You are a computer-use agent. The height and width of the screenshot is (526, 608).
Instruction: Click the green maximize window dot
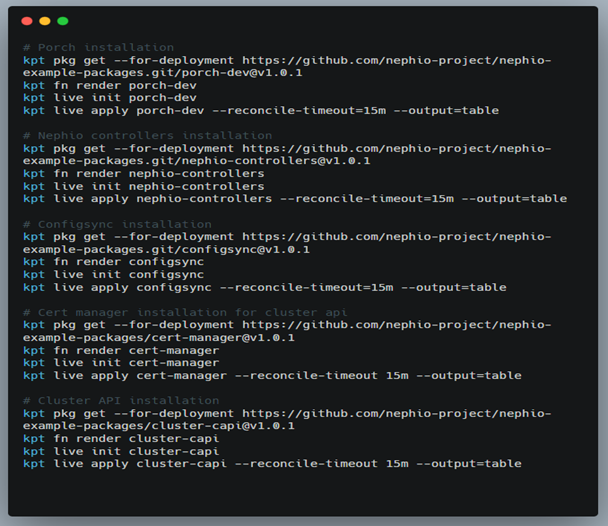pos(63,21)
